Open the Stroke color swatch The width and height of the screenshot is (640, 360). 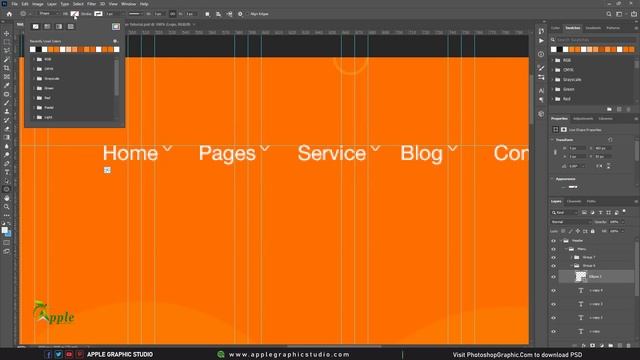coord(98,14)
